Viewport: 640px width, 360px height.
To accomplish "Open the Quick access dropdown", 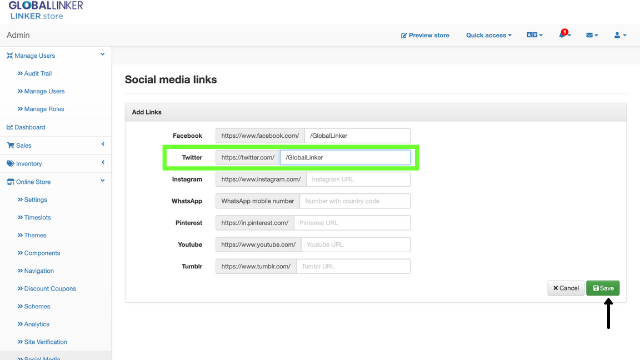I will (x=489, y=35).
